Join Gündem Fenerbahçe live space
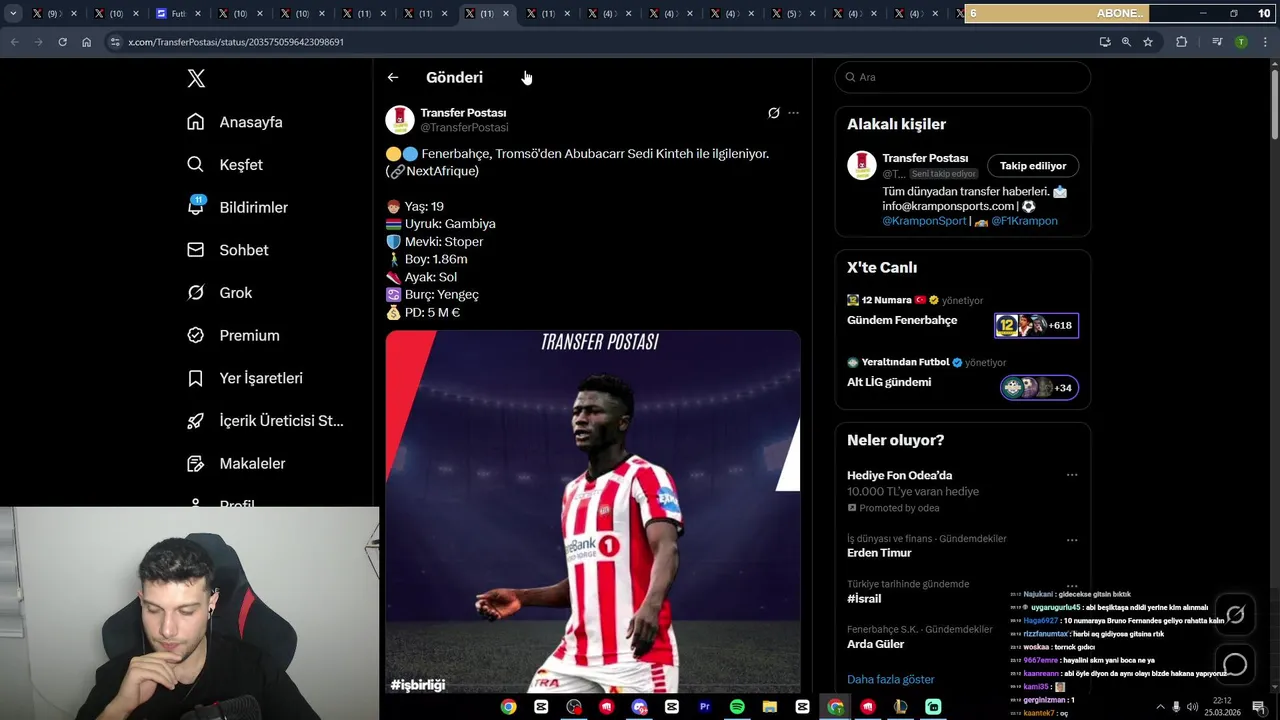The width and height of the screenshot is (1280, 720). pos(1036,325)
